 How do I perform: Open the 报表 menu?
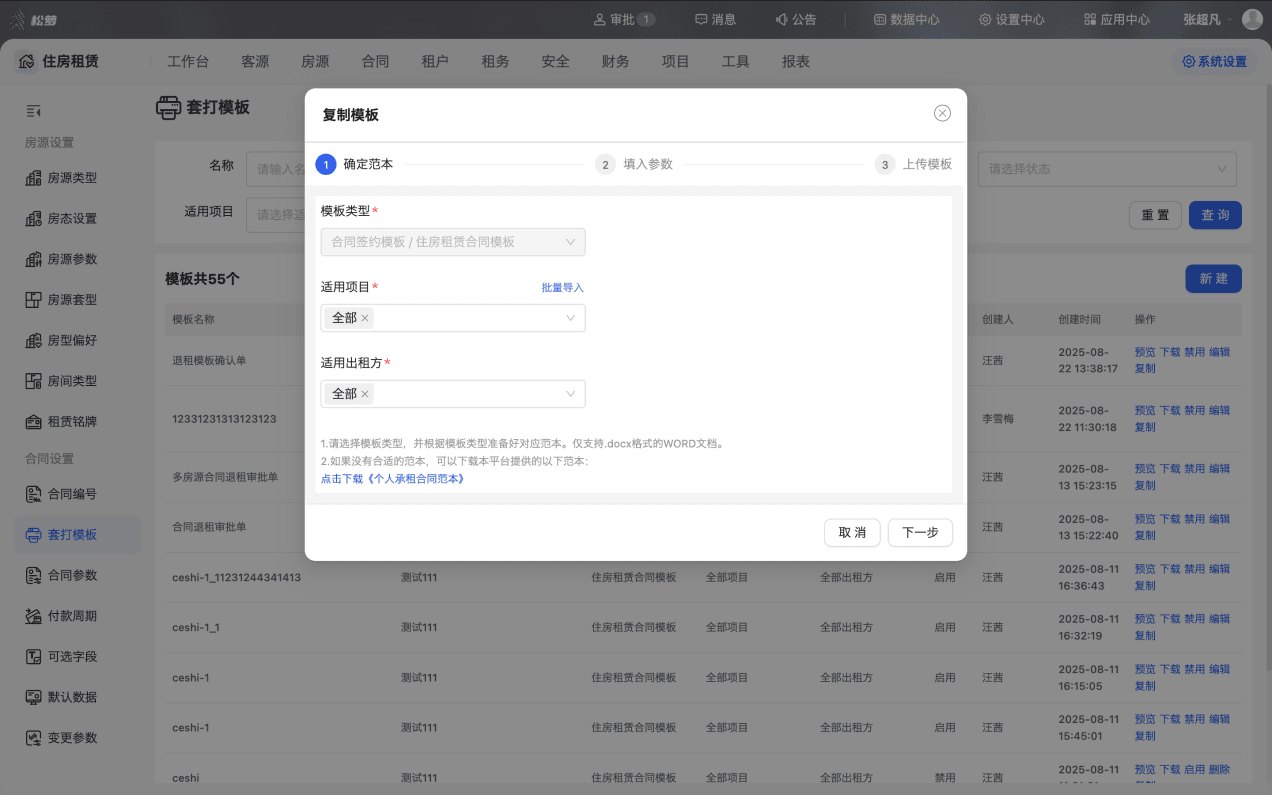[x=796, y=61]
